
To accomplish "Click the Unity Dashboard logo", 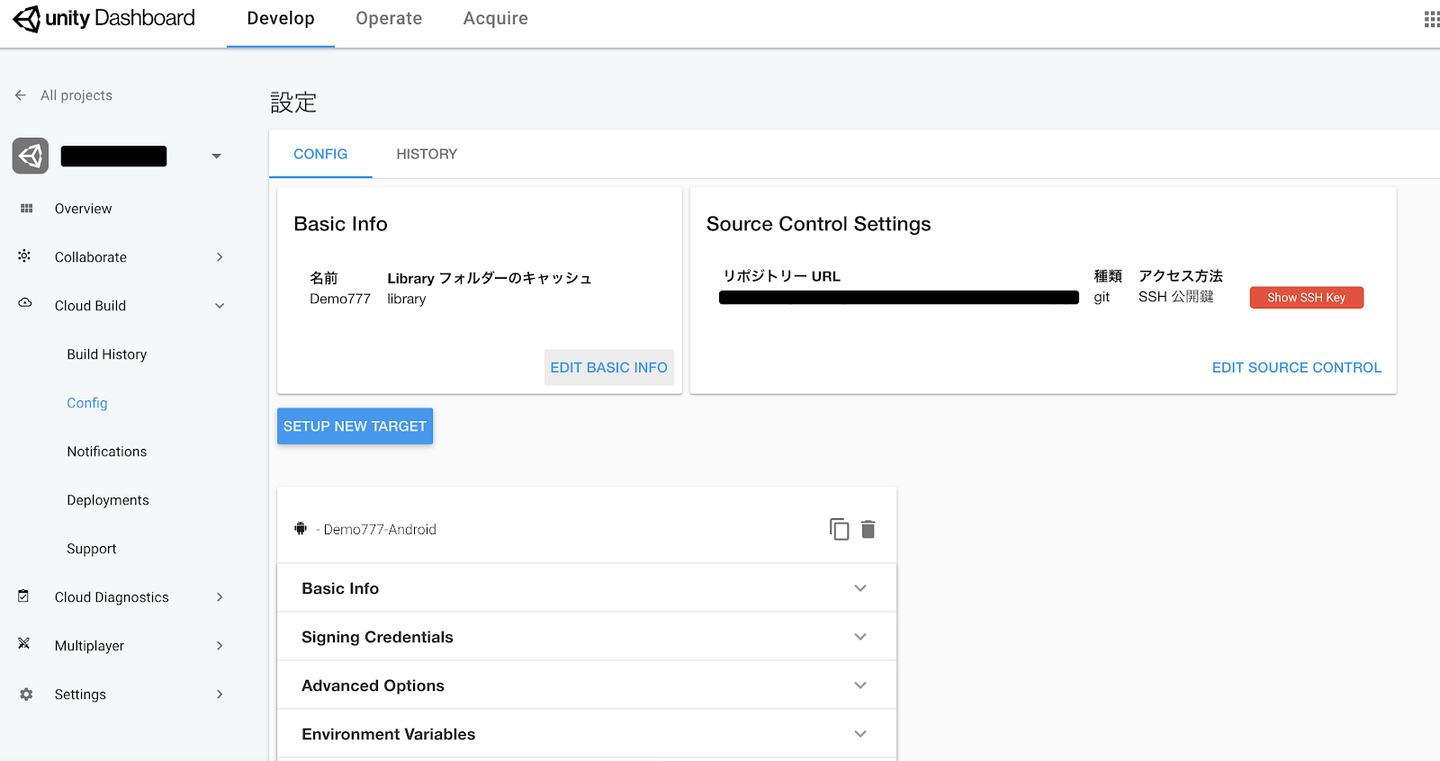I will click(x=104, y=19).
